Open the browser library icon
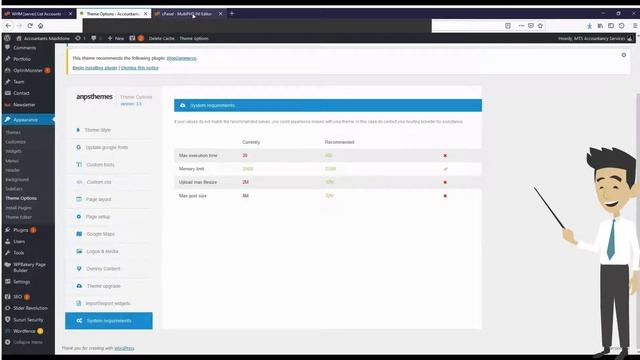Image resolution: width=640 pixels, height=360 pixels. [600, 25]
